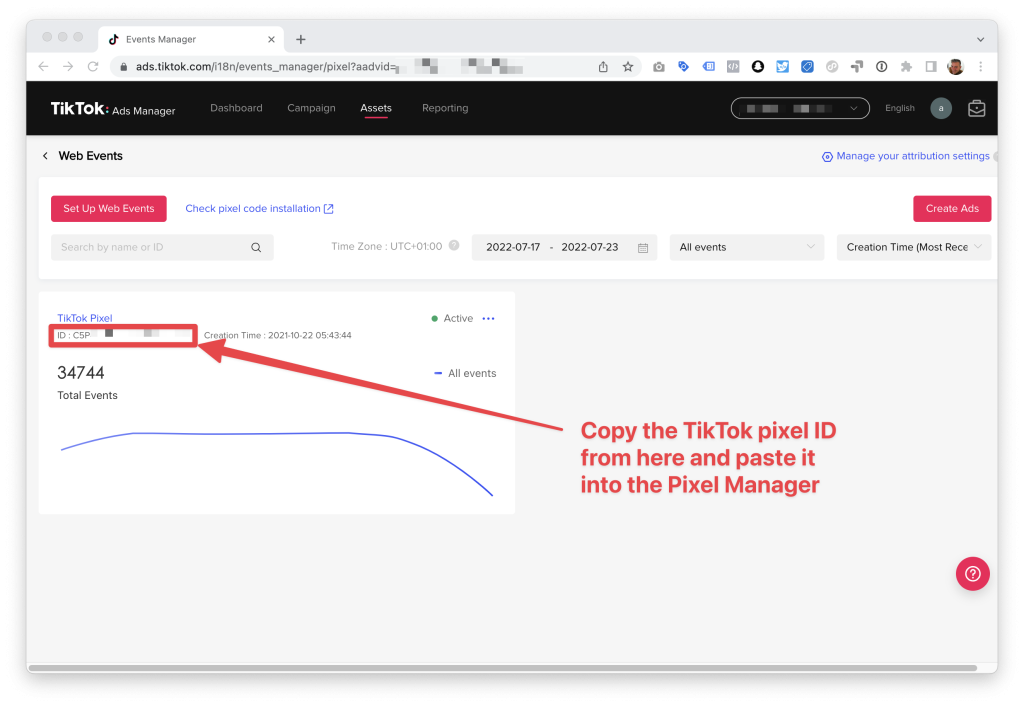
Task: Expand the tab search chevron
Action: [x=980, y=39]
